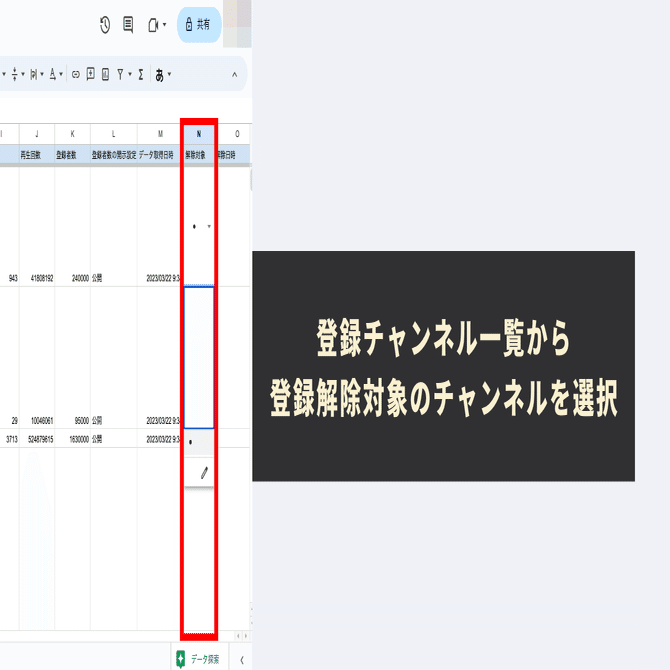Click the データ取得日時 header cell
This screenshot has height=670, width=670.
tap(160, 155)
